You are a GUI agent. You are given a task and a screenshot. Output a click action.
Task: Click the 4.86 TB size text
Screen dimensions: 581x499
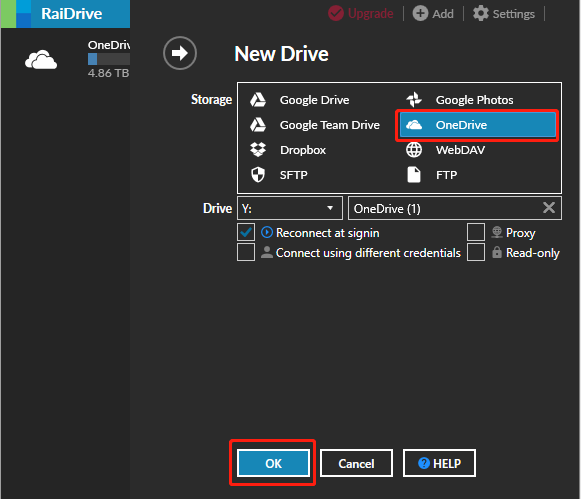[x=109, y=73]
